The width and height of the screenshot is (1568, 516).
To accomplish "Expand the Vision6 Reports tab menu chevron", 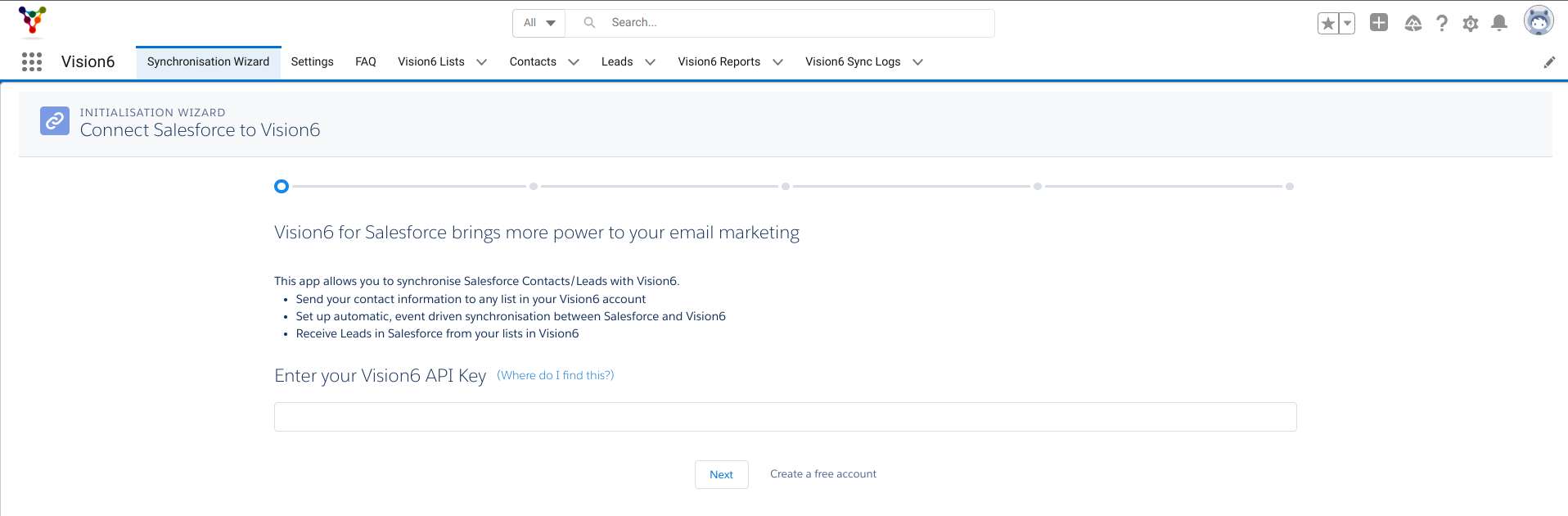I will pyautogui.click(x=777, y=62).
